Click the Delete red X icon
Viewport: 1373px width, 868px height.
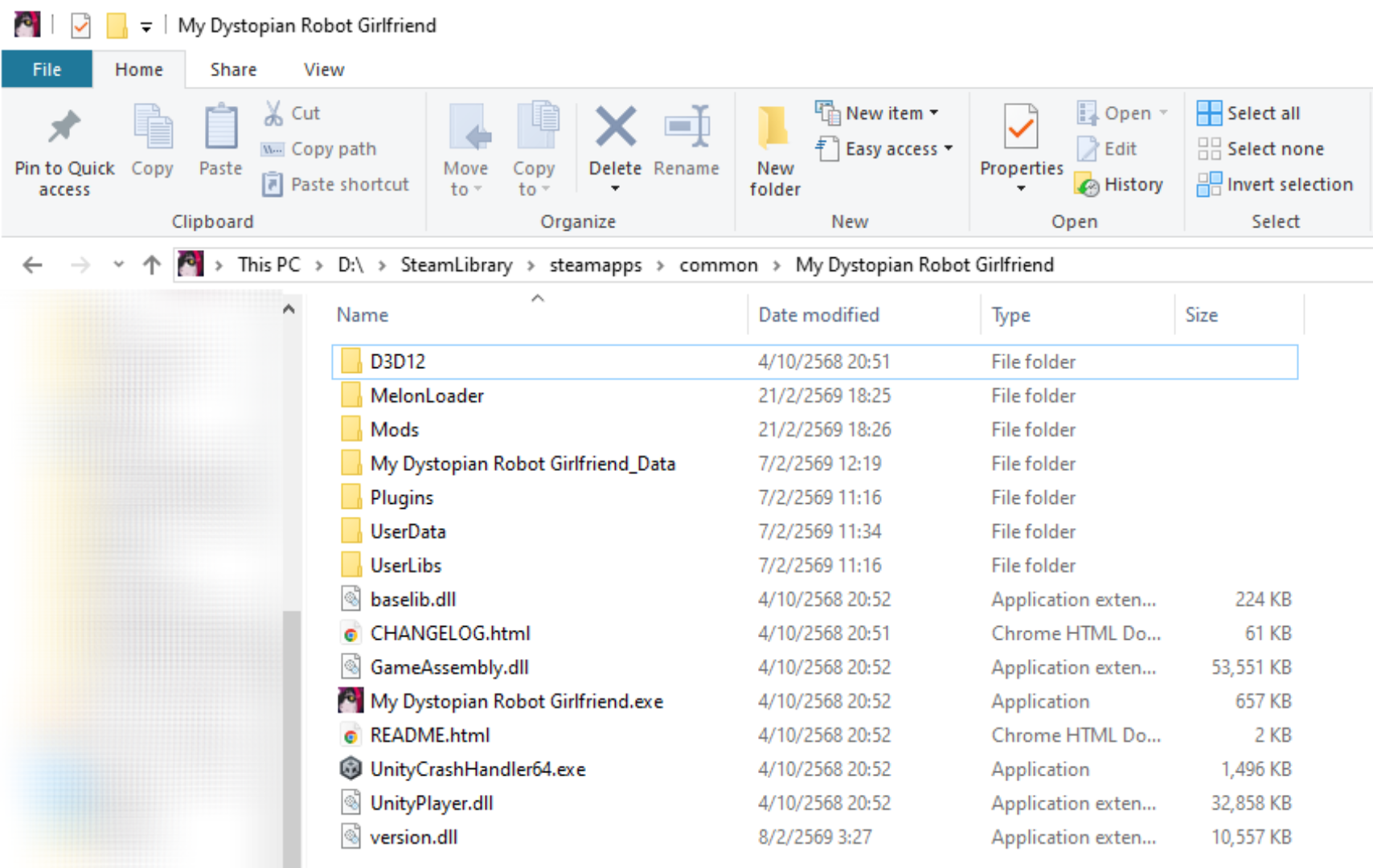coord(616,127)
